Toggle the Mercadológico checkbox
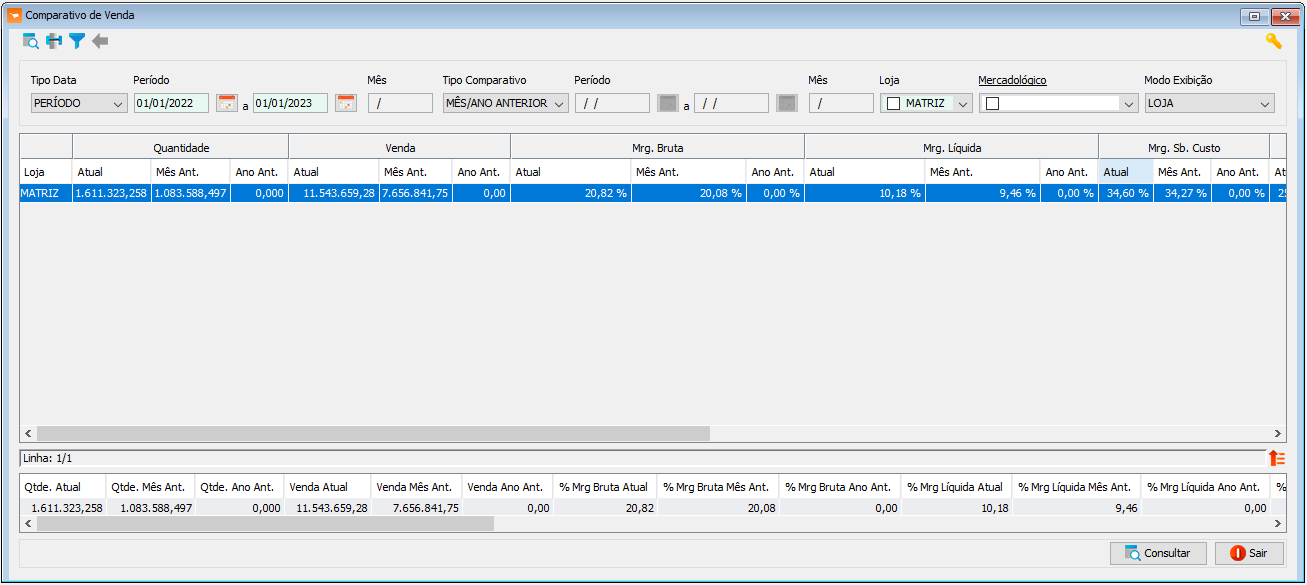 click(x=992, y=103)
